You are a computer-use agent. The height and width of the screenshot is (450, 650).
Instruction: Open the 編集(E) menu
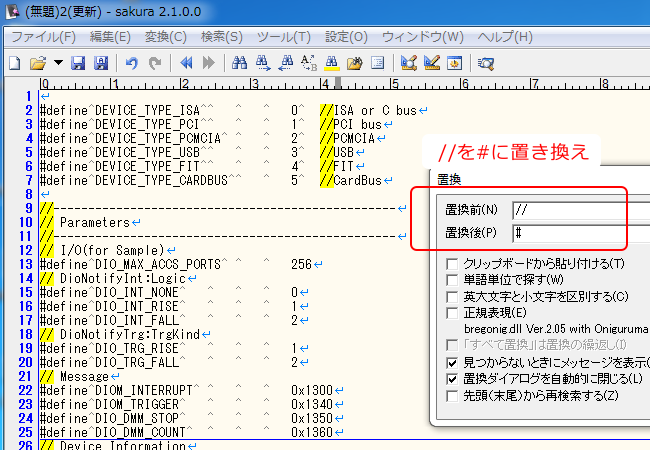(x=110, y=37)
